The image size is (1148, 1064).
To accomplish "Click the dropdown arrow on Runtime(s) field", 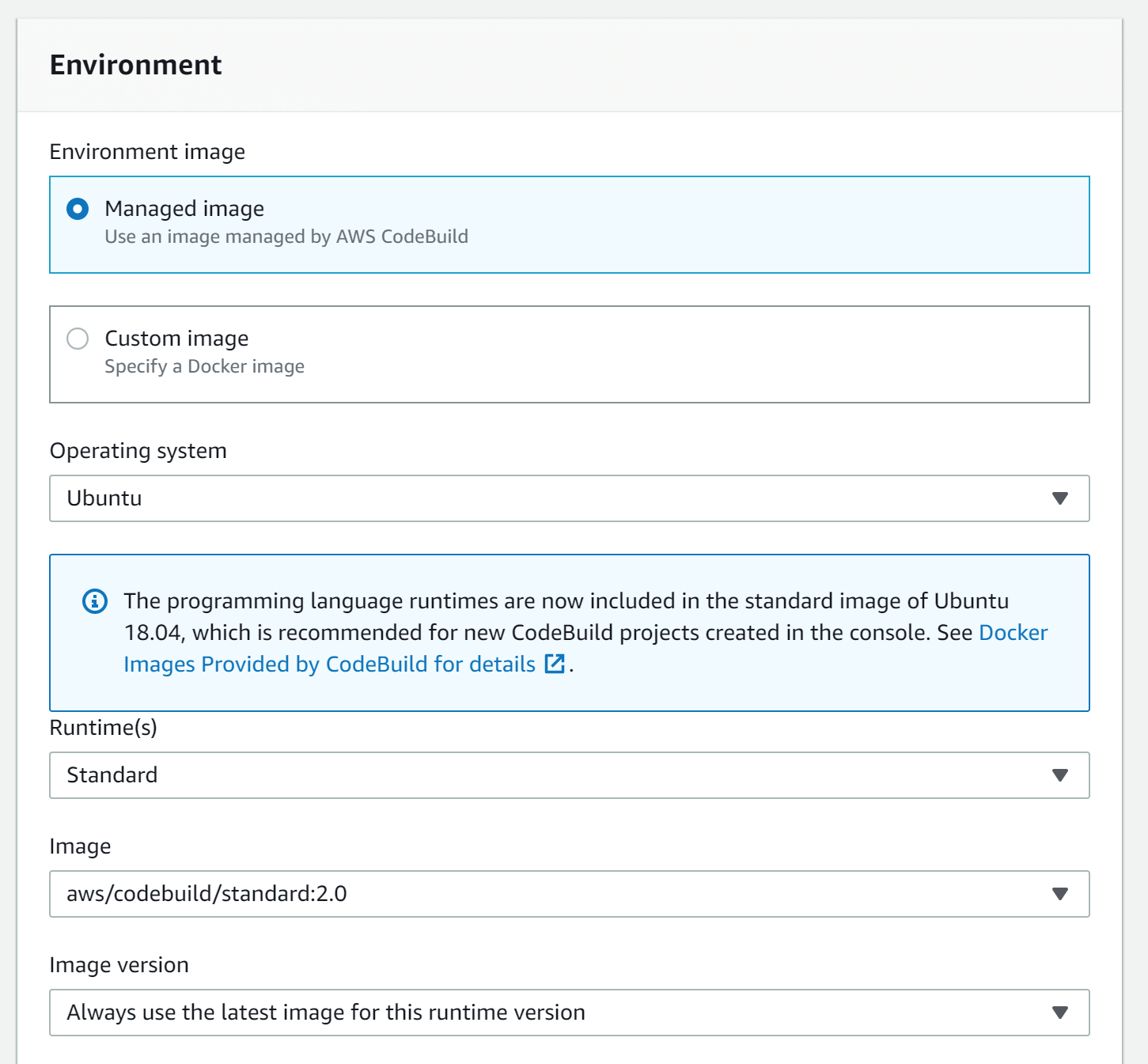I will coord(1060,775).
